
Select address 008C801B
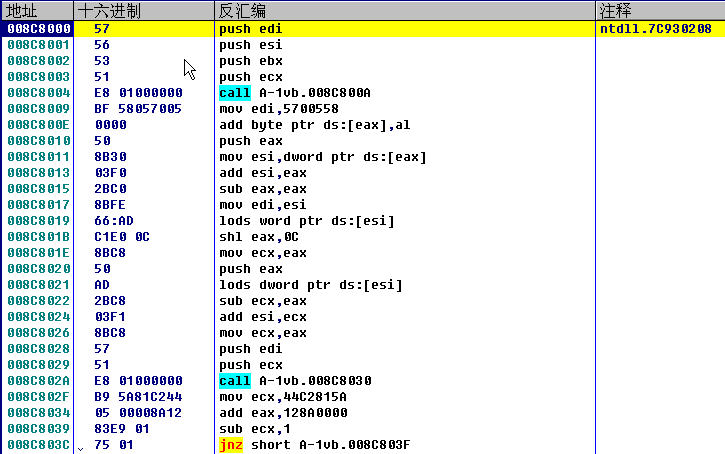(39, 237)
